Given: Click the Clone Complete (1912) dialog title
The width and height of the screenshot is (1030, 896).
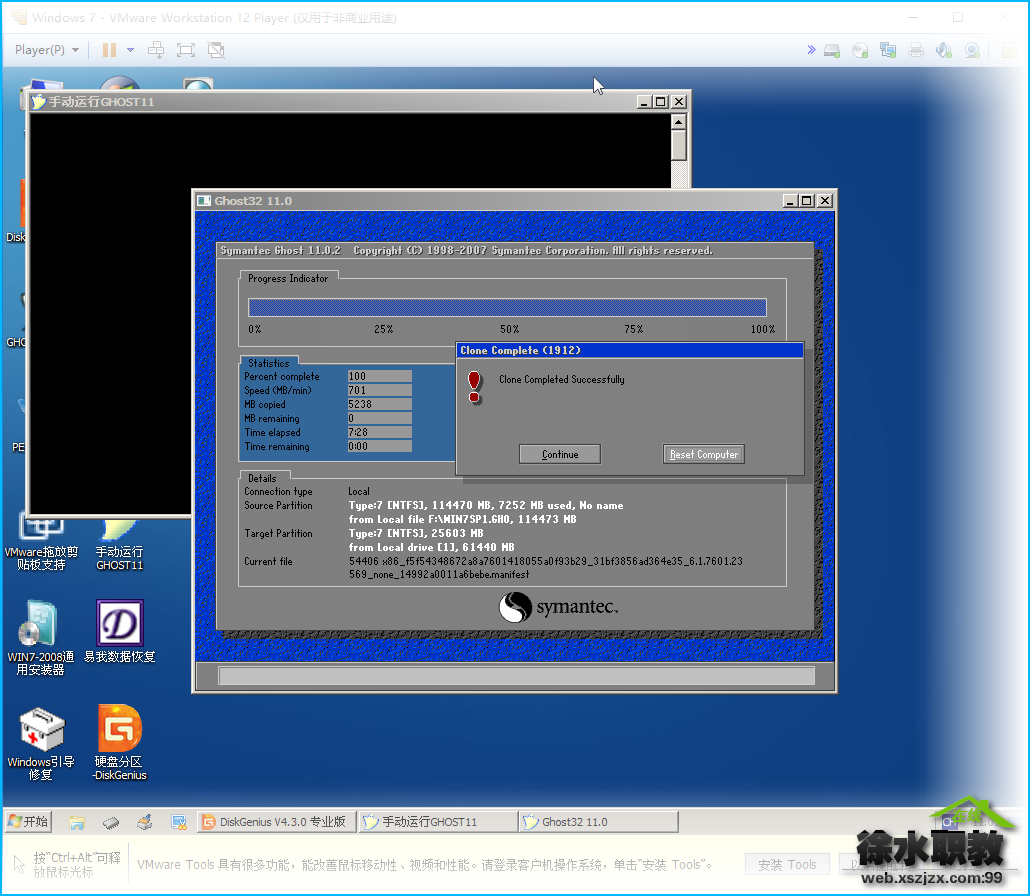Looking at the screenshot, I should coord(520,351).
